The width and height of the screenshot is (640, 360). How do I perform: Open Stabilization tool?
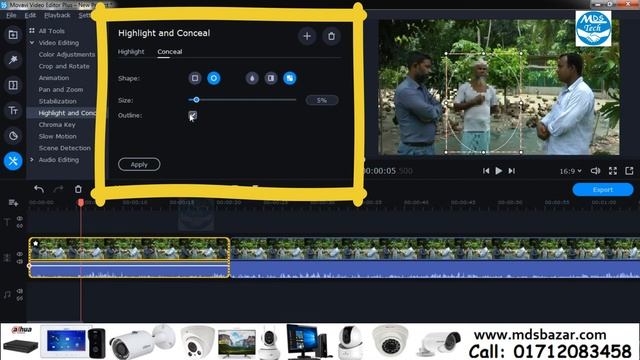[57, 101]
